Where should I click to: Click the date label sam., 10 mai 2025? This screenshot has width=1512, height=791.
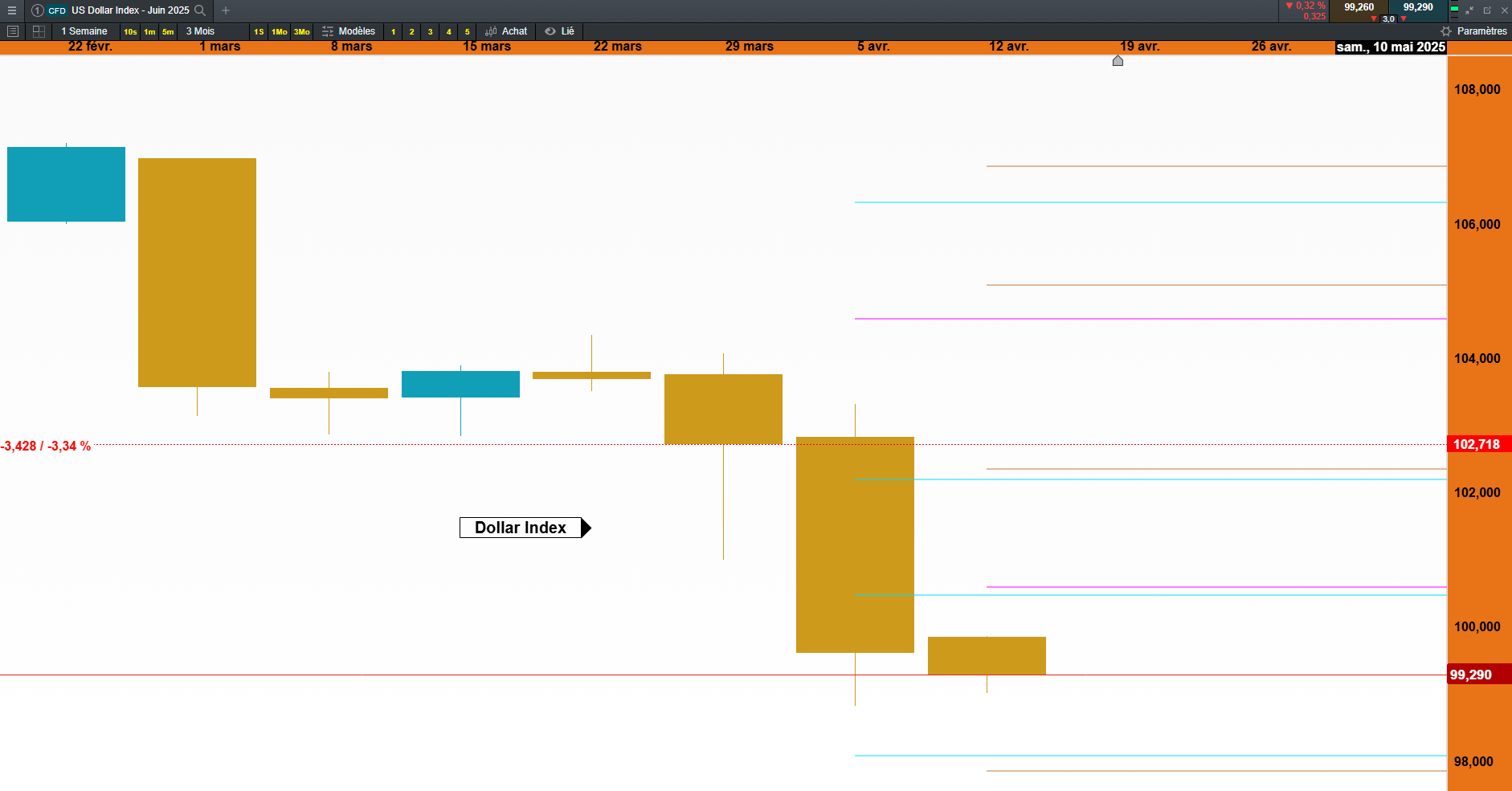pos(1391,47)
